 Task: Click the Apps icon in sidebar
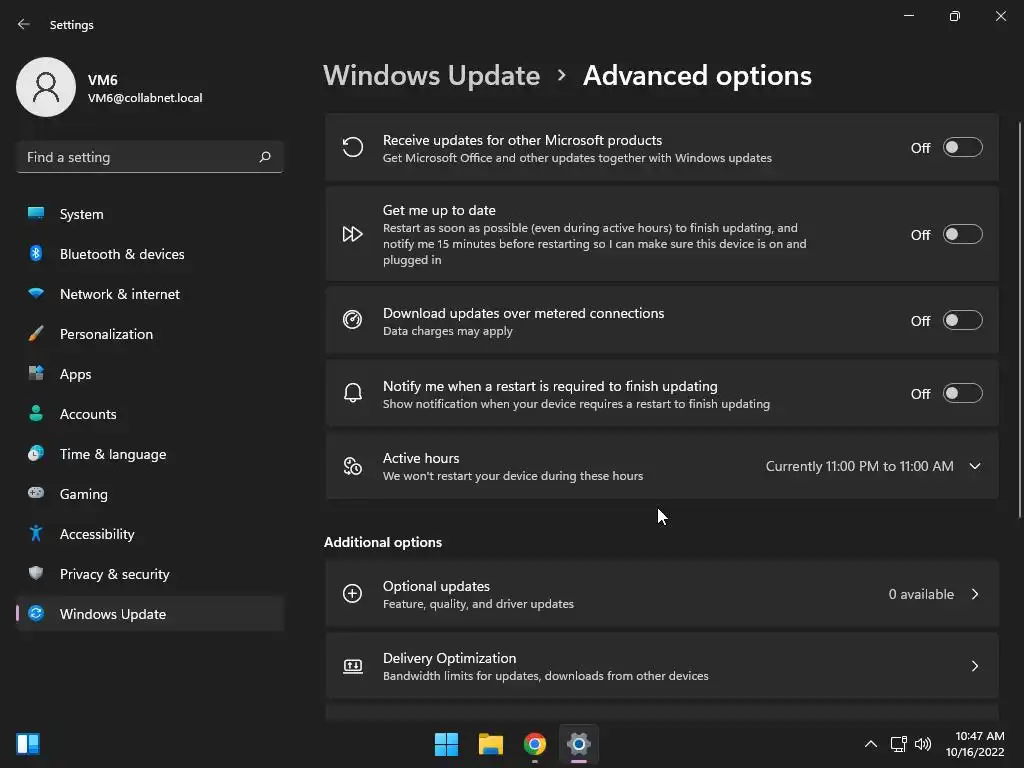tap(36, 374)
